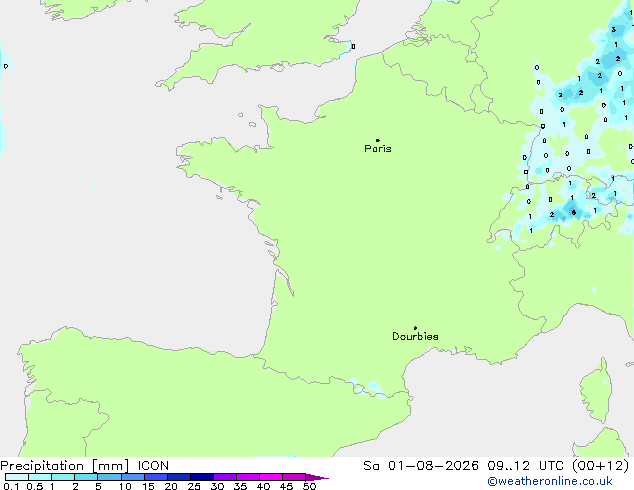Click the legend value label 25
Viewport: 634px width, 490px height.
[x=194, y=486]
